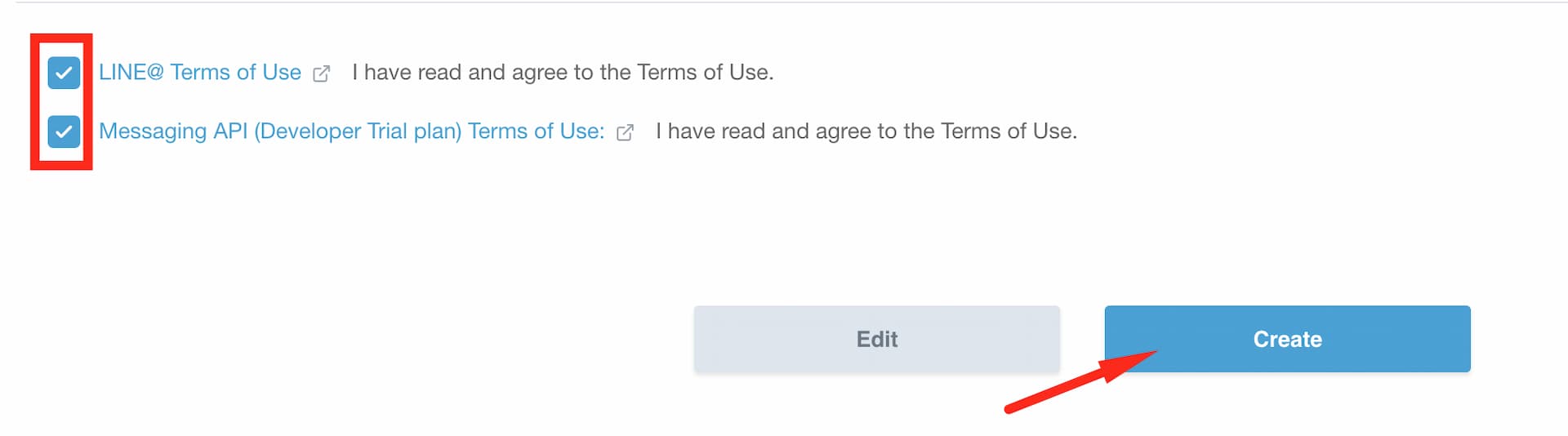Click the red arrow annotation pointing at Create
The height and width of the screenshot is (436, 1568).
1081,381
